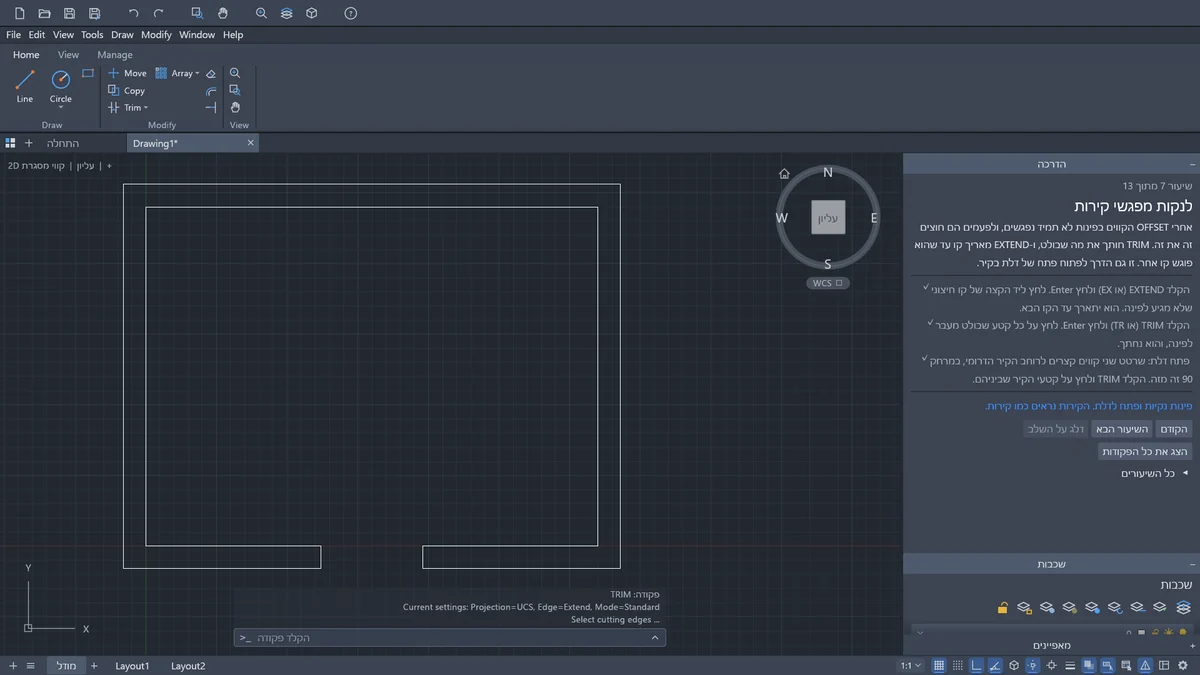Open the Draw menu in menu bar
The image size is (1200, 675).
122,35
